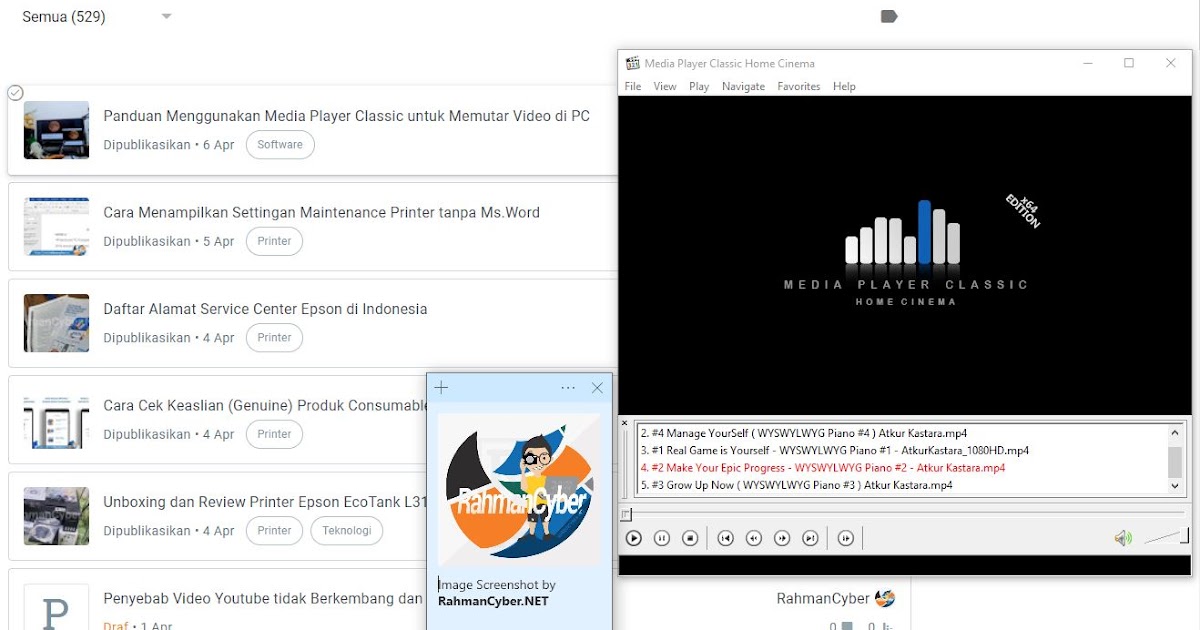Click the playlist scrollbar thumb
Viewport: 1200px width, 630px height.
click(x=1175, y=462)
